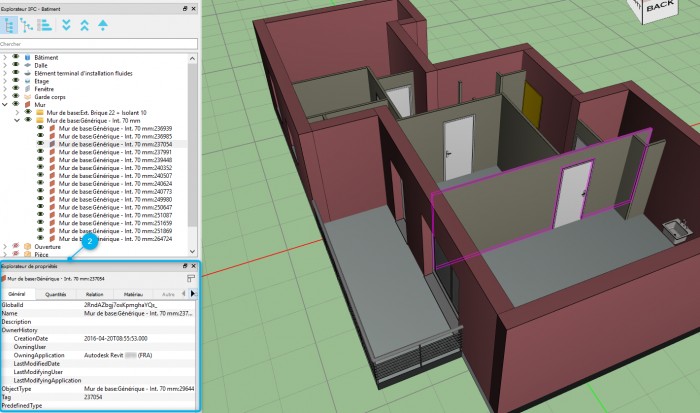Select the tree structure view icon
Viewport: 700px width, 413px height.
click(8, 25)
